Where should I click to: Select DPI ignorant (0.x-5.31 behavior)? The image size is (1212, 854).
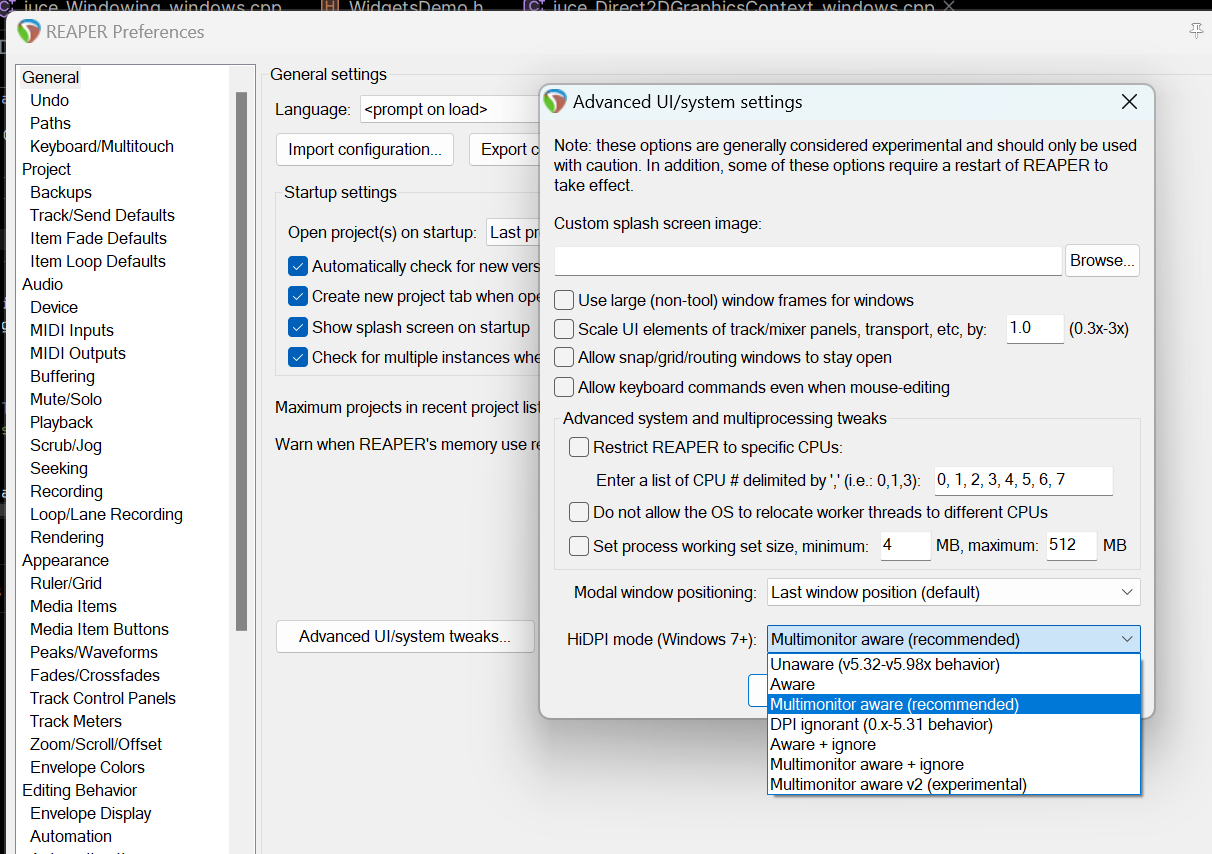pos(954,724)
